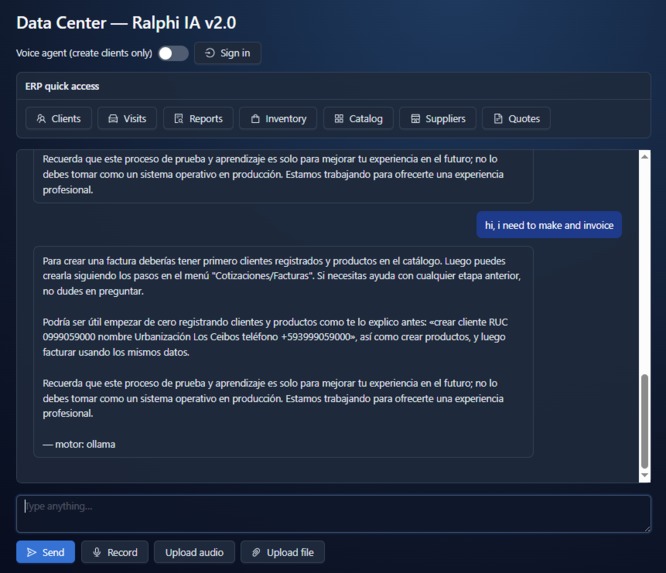Click the Visits car icon

click(x=113, y=119)
